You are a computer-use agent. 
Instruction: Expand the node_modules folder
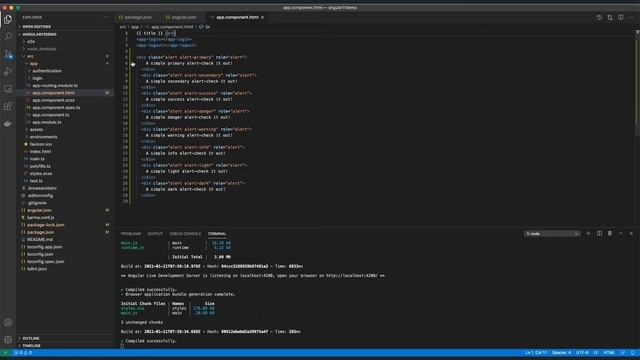click(65, 49)
